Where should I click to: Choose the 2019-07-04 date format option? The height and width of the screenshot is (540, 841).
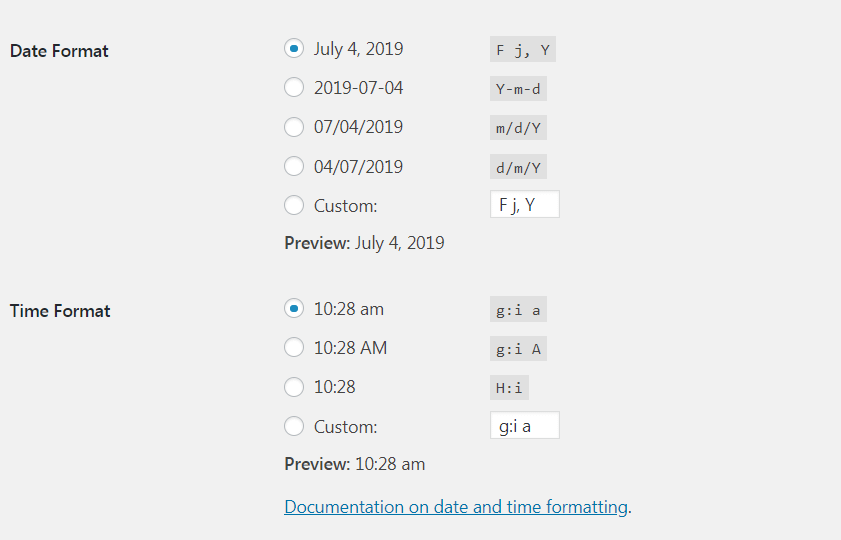[294, 88]
